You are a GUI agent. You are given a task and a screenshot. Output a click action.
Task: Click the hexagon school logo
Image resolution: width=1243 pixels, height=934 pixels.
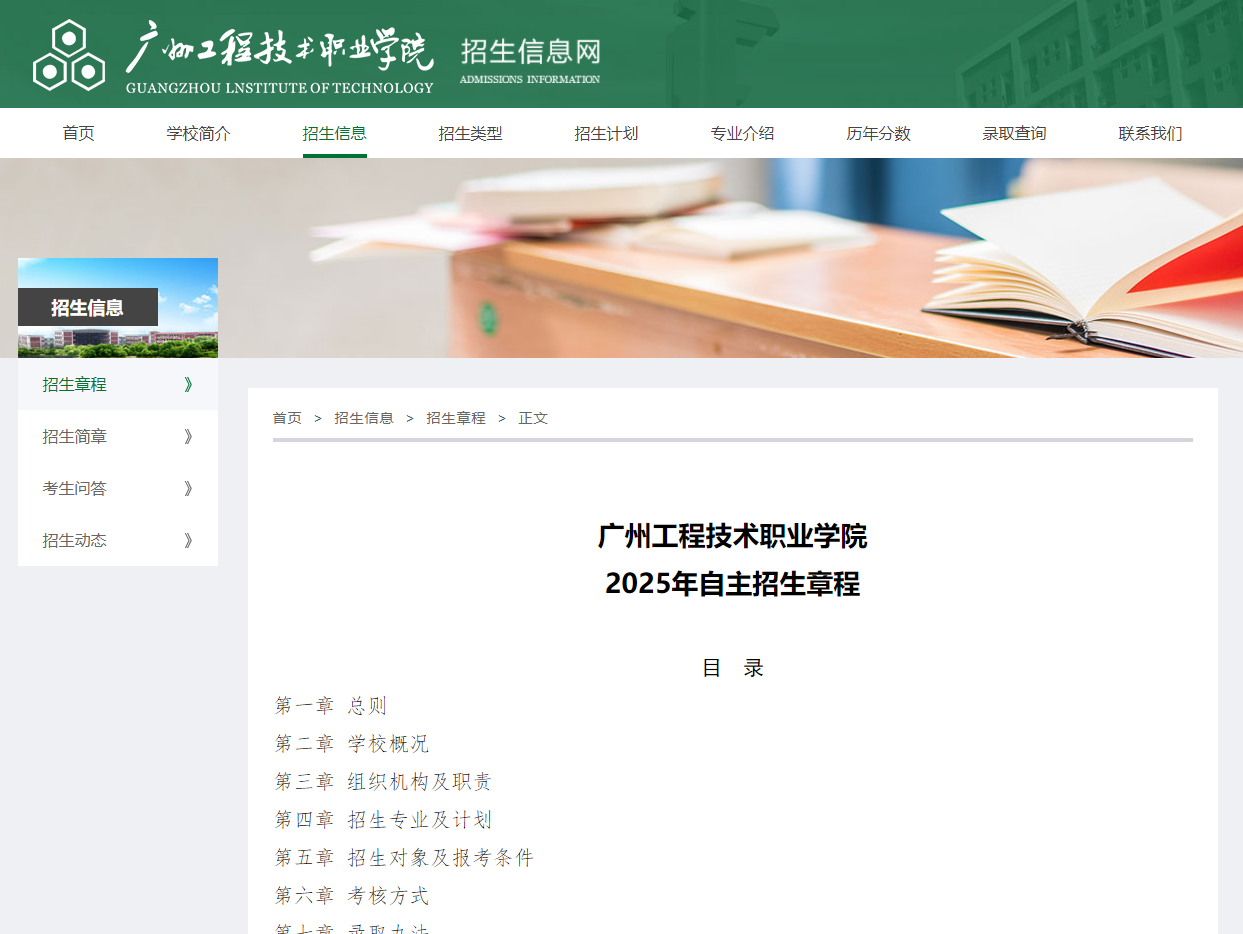point(69,53)
